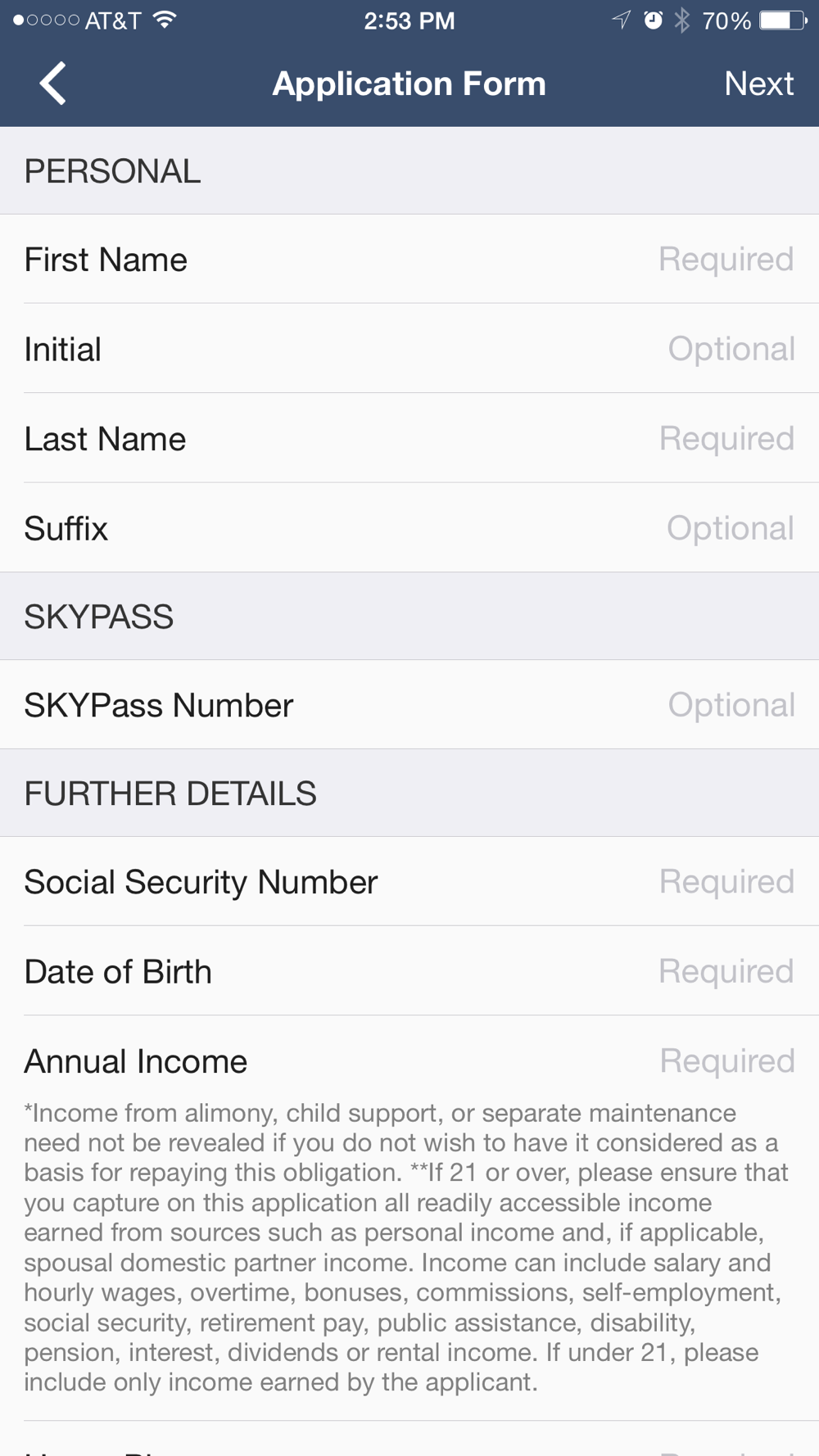Viewport: 819px width, 1456px height.
Task: Tap the Application Form title
Action: pos(409,84)
